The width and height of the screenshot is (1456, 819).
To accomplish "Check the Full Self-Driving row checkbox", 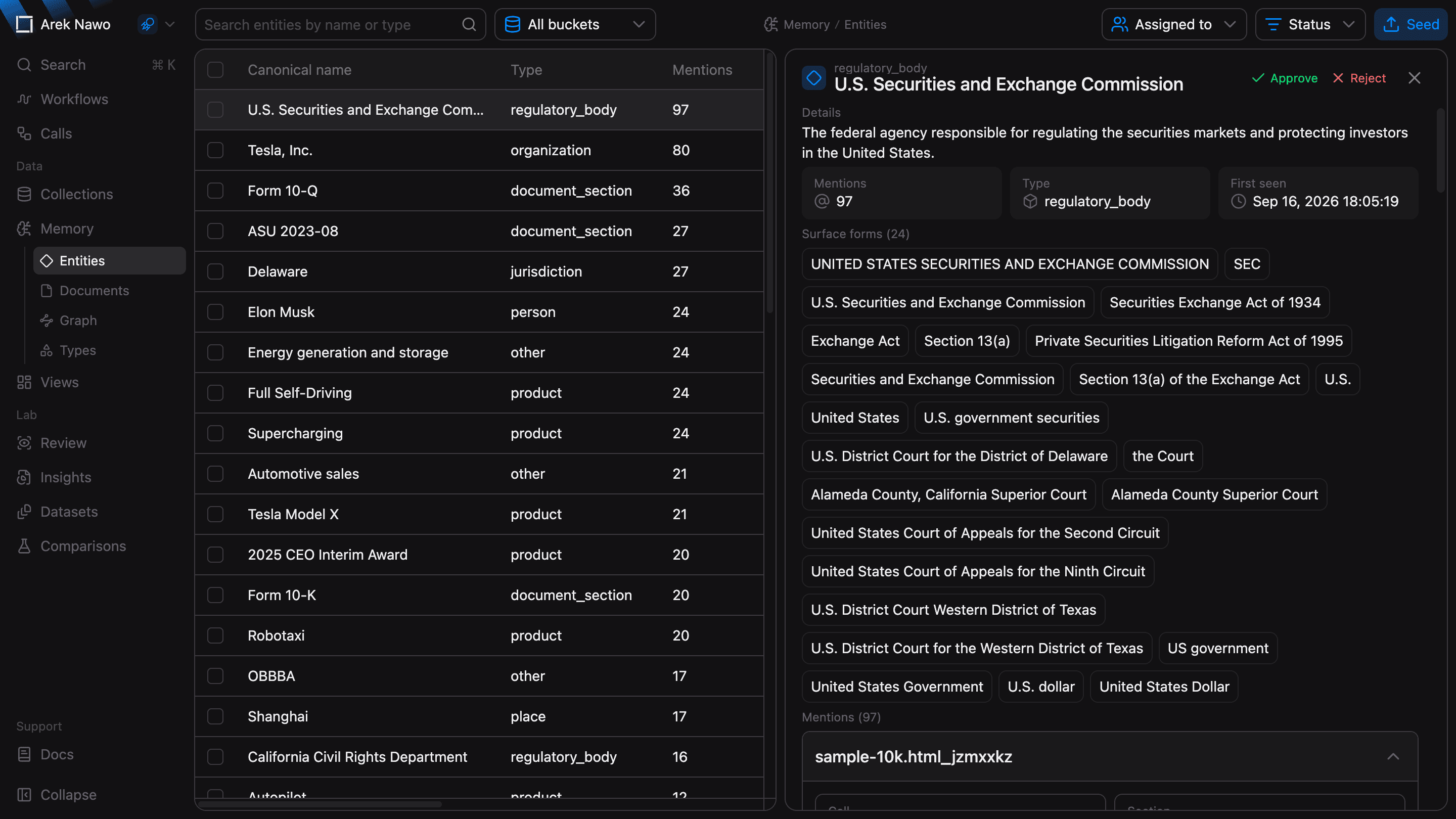I will (x=215, y=393).
